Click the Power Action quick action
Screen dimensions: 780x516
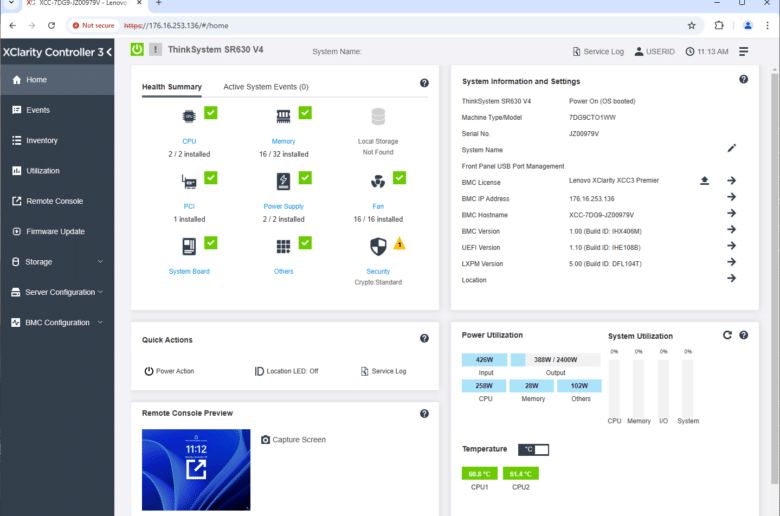pyautogui.click(x=169, y=371)
